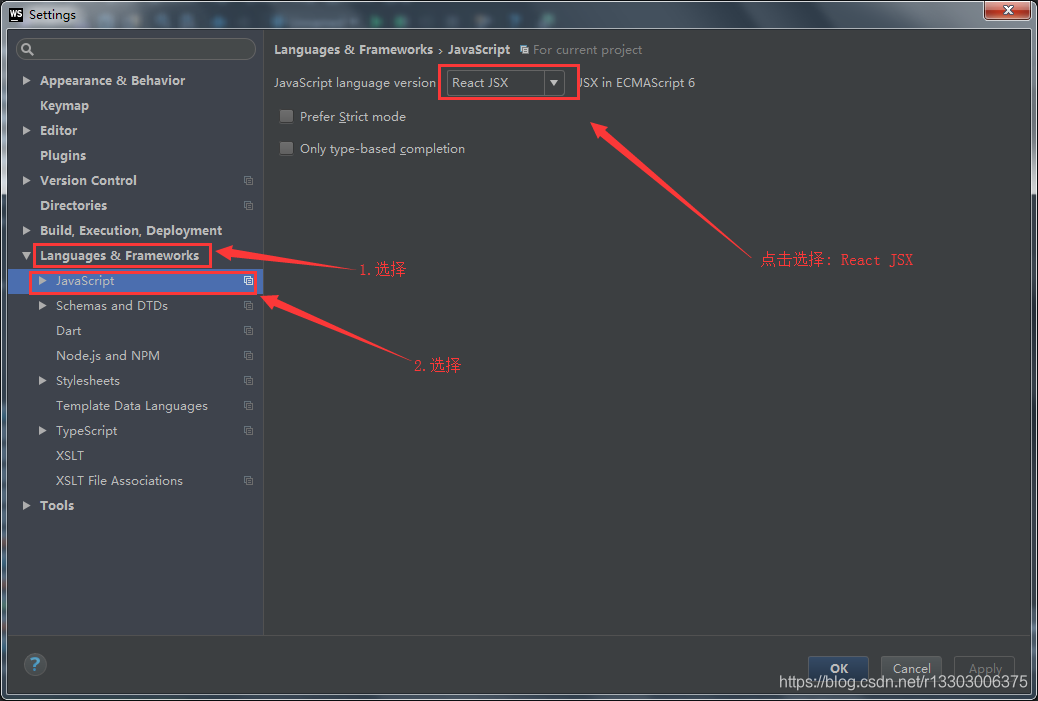Click the help question mark icon

point(34,664)
